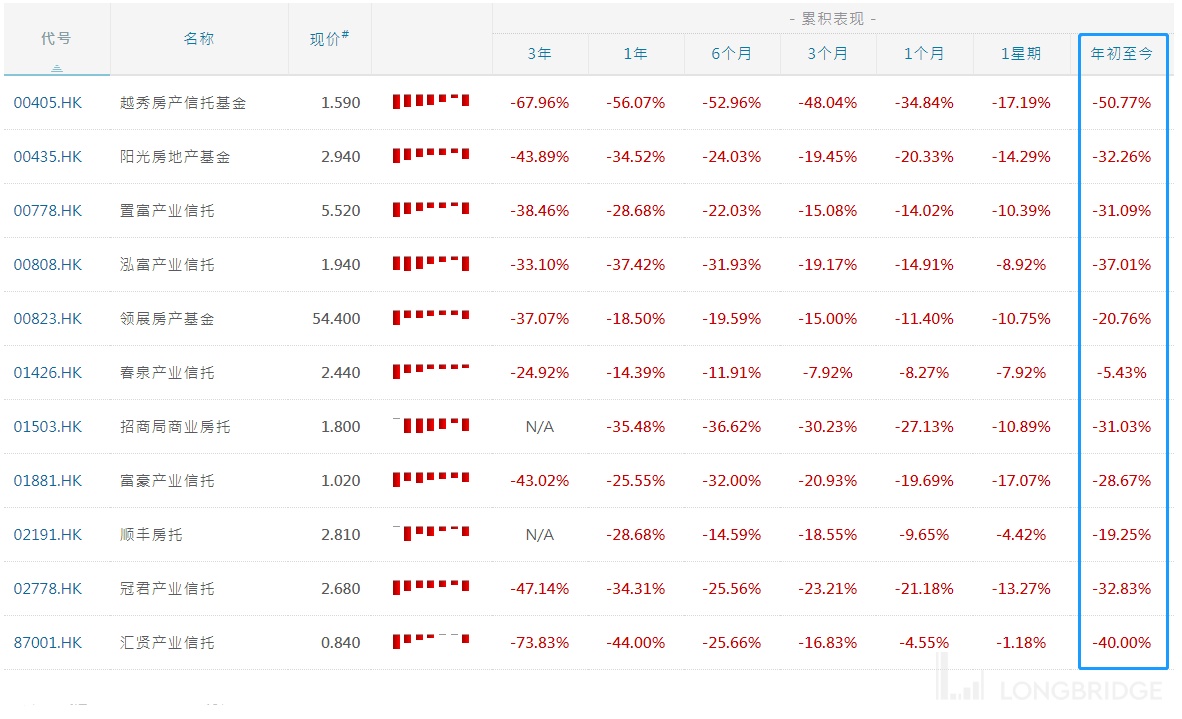Click the sparkline chart for 越秀房产信托基金
This screenshot has width=1182, height=719.
coord(431,101)
